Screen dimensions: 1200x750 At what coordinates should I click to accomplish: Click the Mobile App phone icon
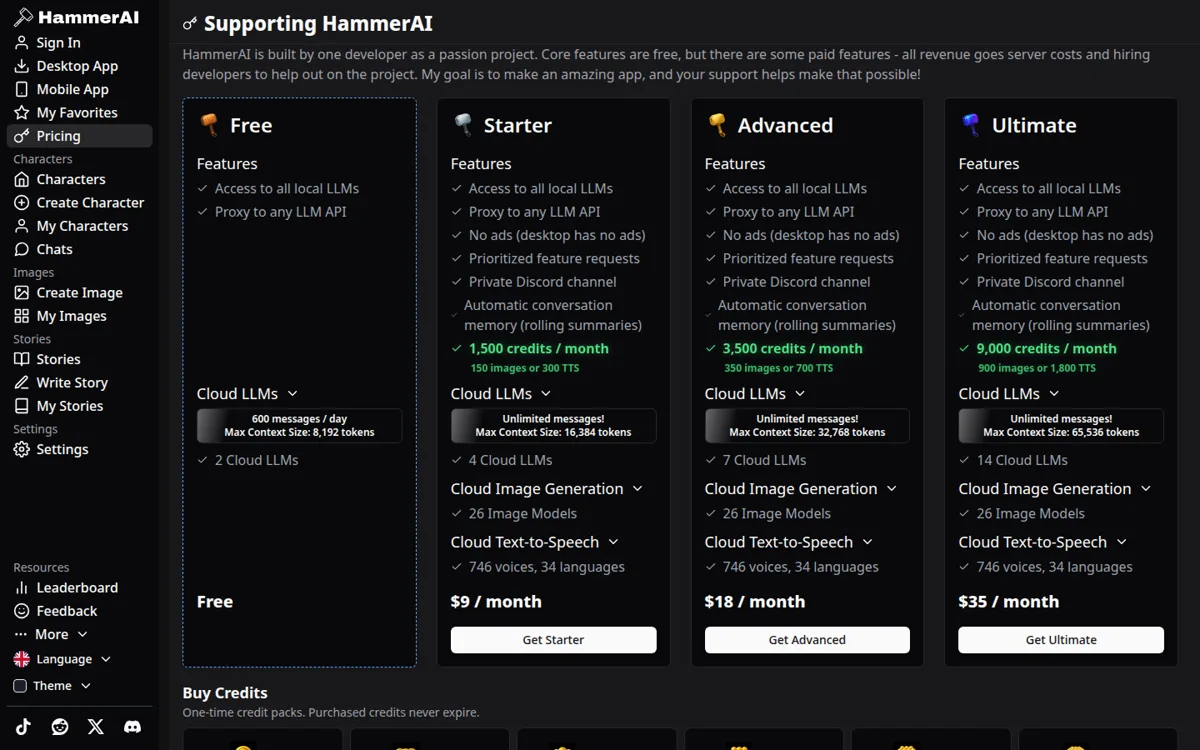[x=21, y=89]
